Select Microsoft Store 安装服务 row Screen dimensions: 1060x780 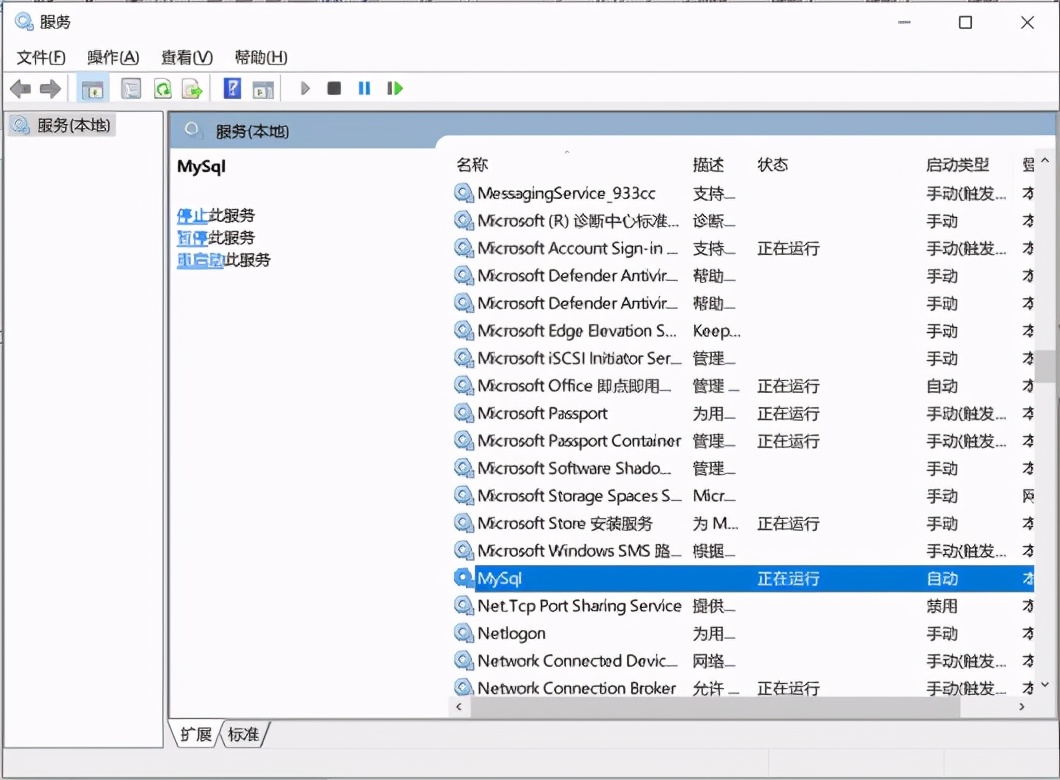(743, 523)
